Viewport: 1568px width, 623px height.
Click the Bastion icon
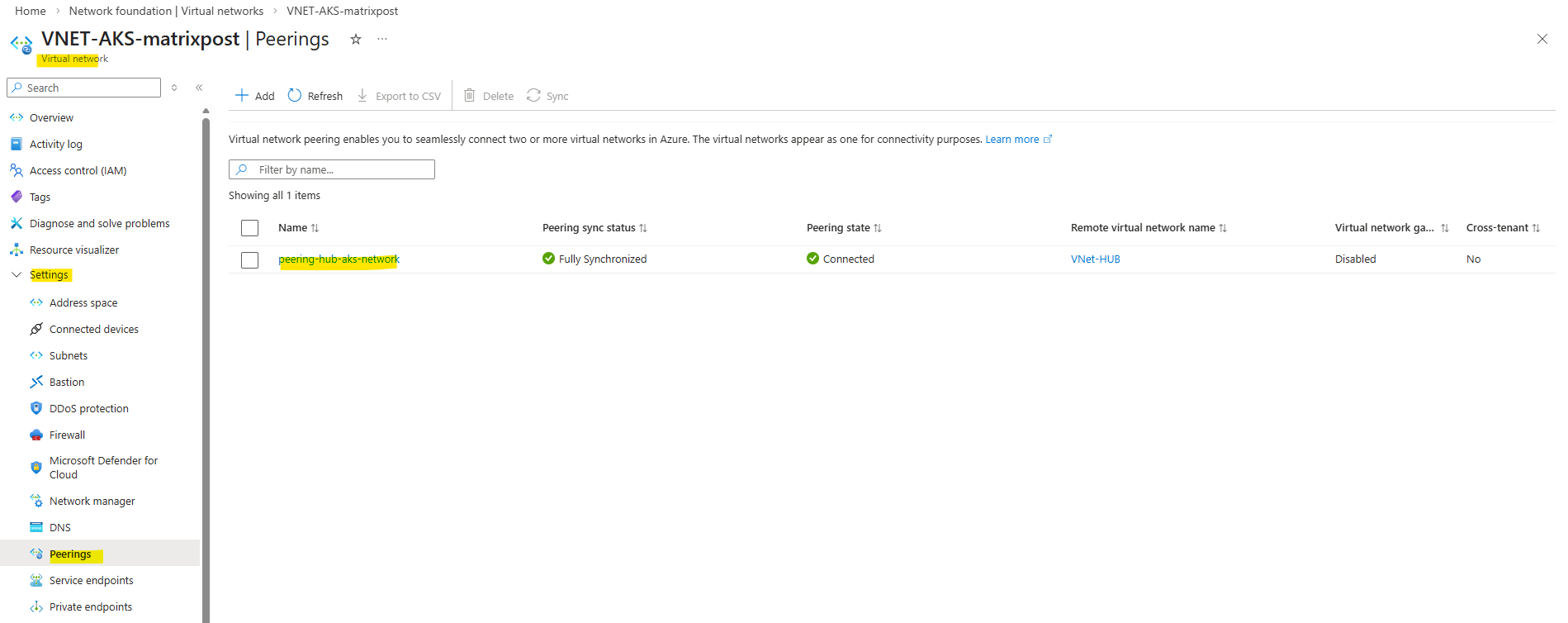[36, 382]
